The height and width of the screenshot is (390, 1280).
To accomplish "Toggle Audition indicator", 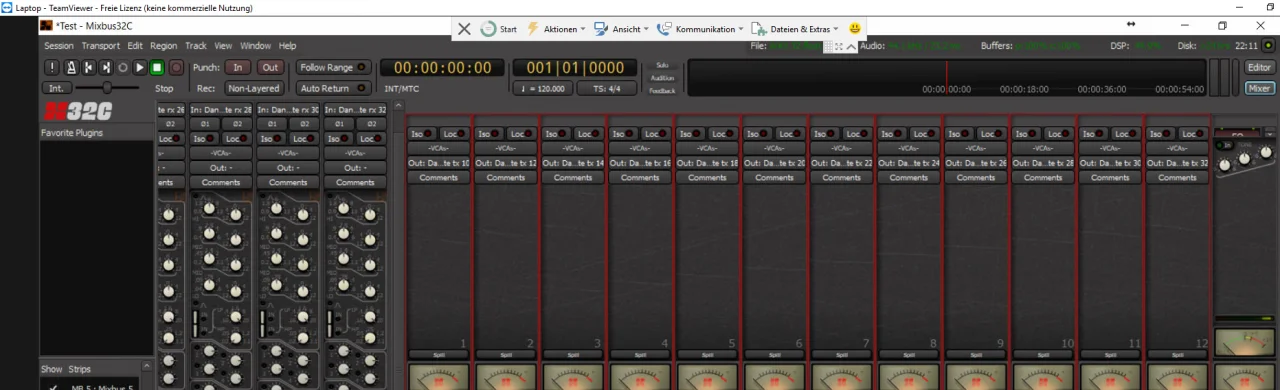I will pos(662,78).
